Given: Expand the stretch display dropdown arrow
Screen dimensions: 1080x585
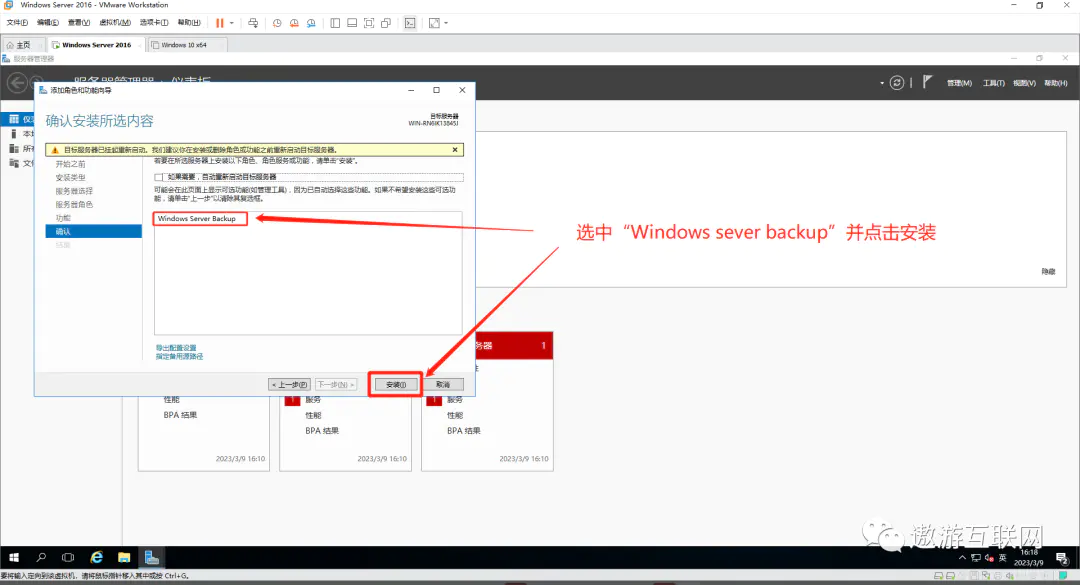Looking at the screenshot, I should coord(446,23).
